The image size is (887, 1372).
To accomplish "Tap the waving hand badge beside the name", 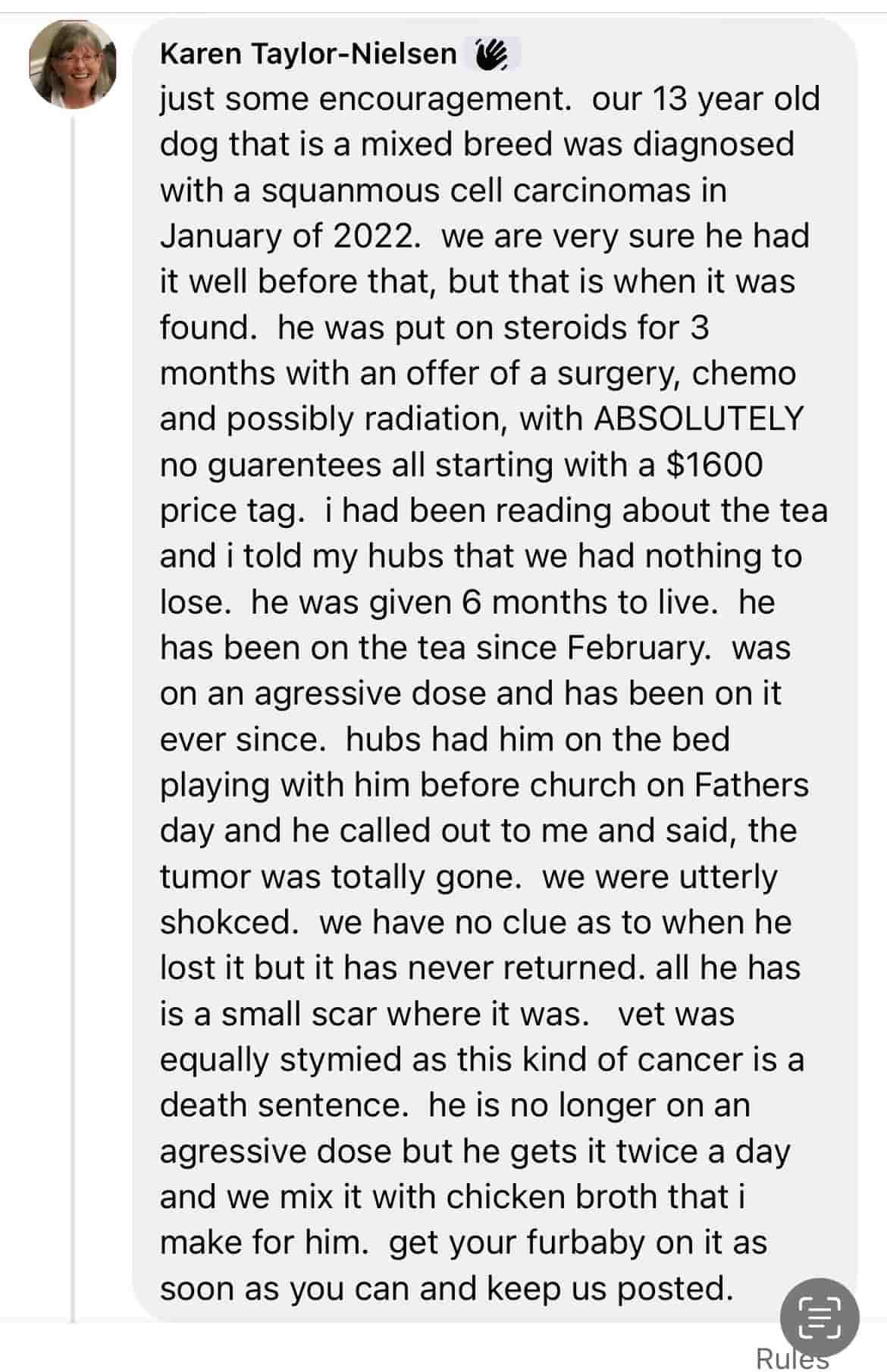I will 491,55.
